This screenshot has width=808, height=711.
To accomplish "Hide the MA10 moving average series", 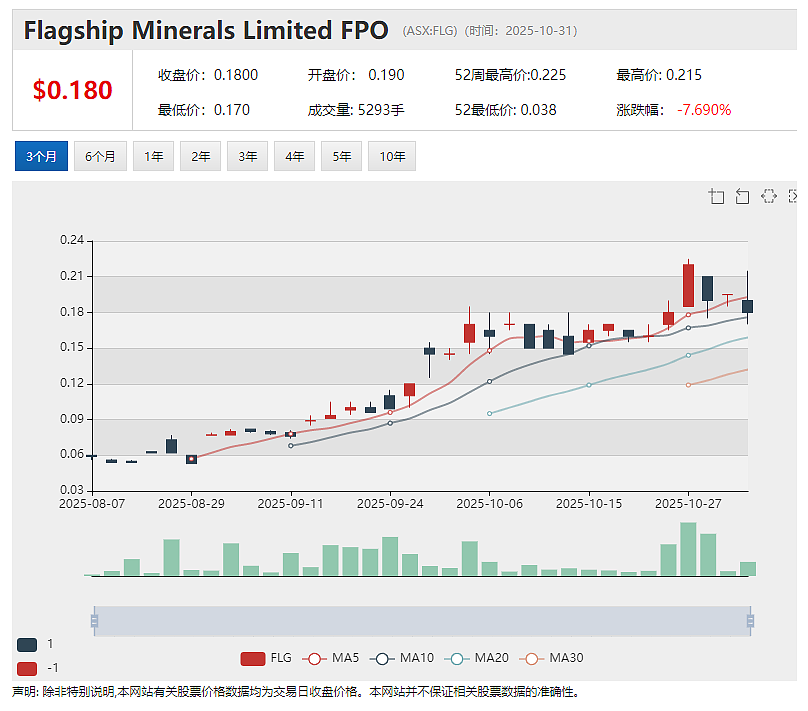I will click(401, 658).
